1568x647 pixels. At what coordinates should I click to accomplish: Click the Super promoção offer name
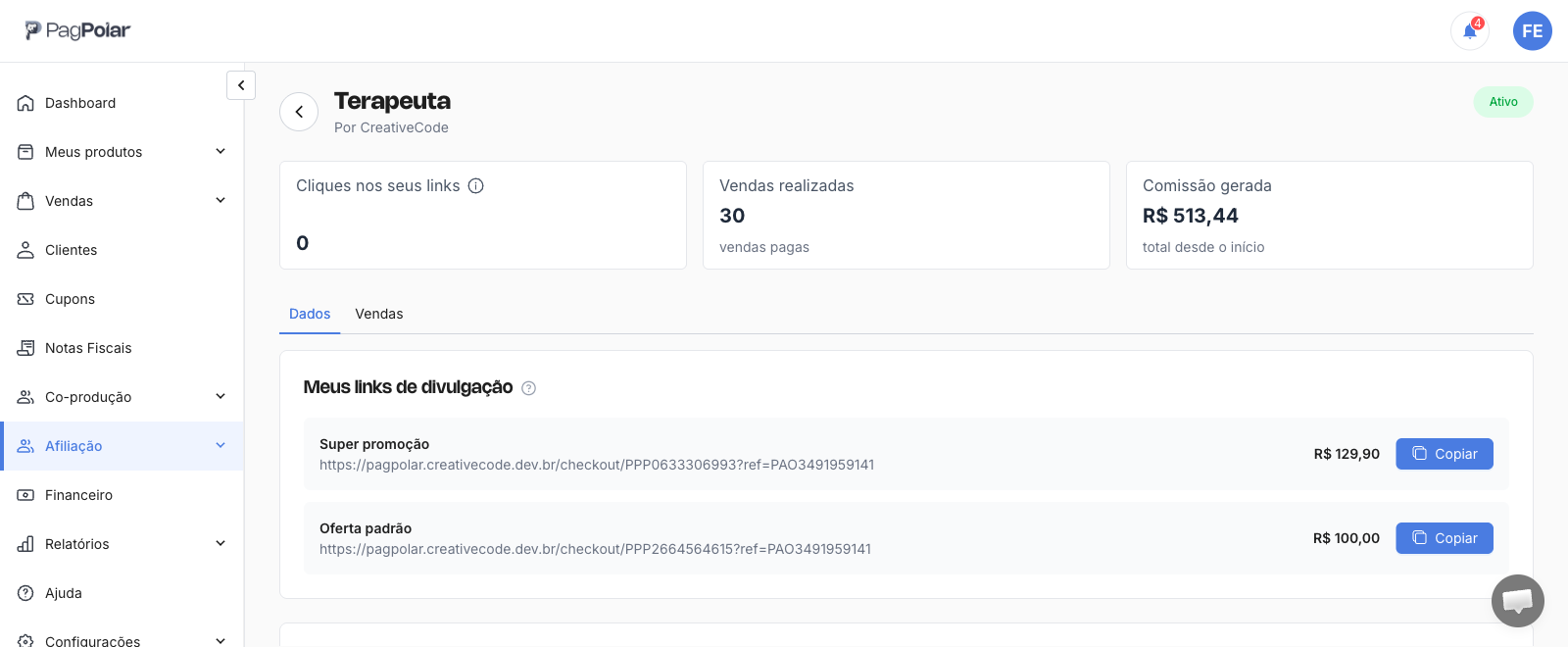374,444
